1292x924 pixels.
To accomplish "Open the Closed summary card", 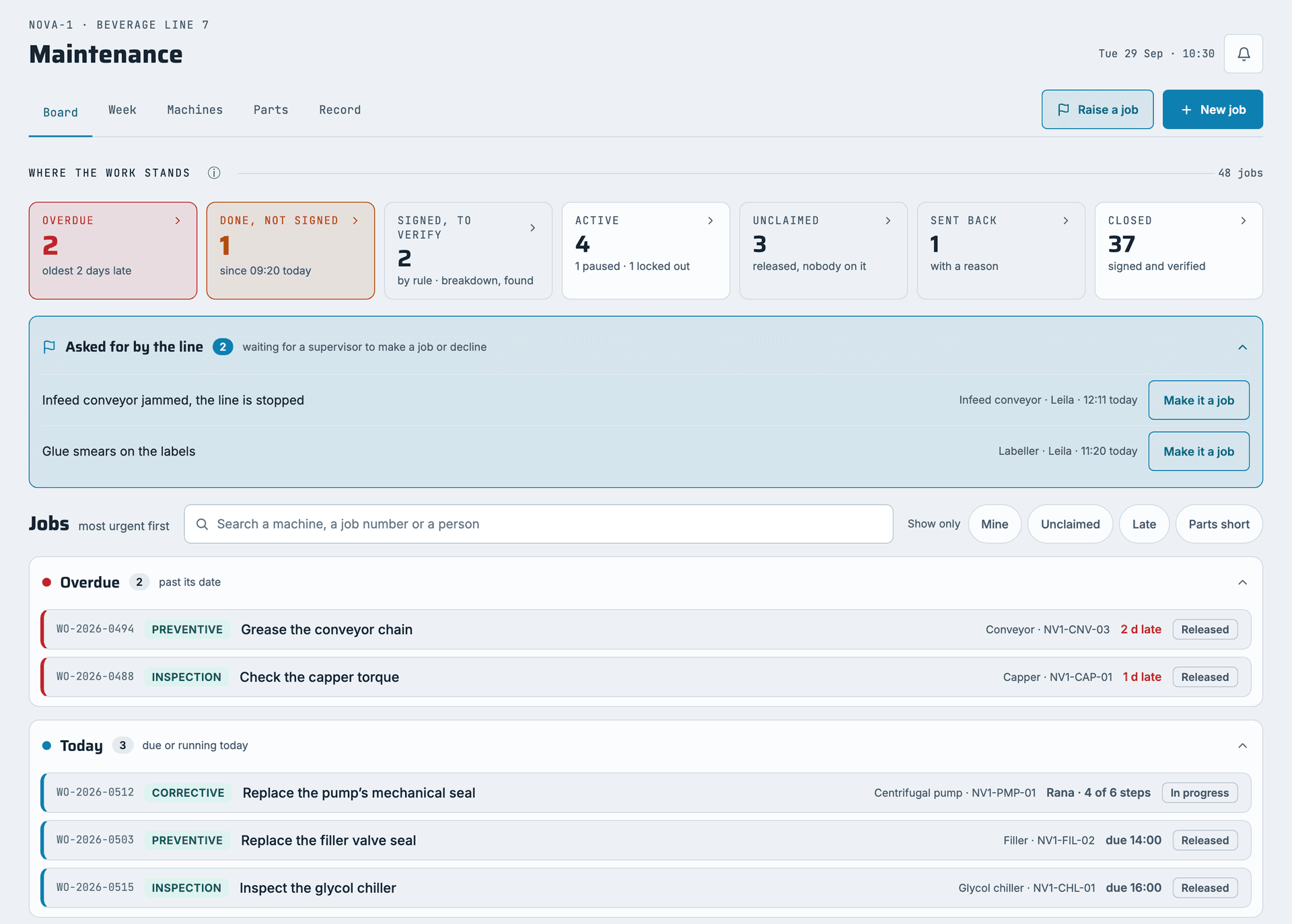I will (1179, 250).
